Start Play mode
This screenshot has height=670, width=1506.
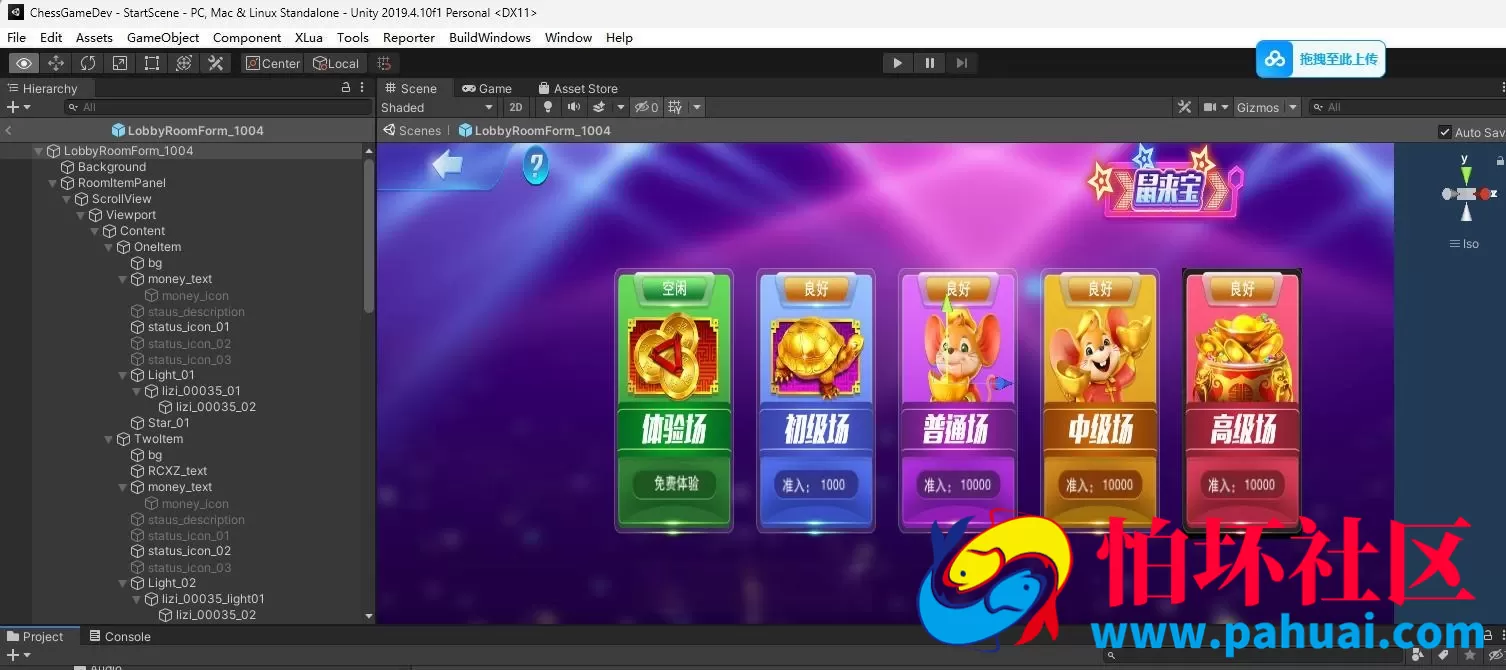897,63
